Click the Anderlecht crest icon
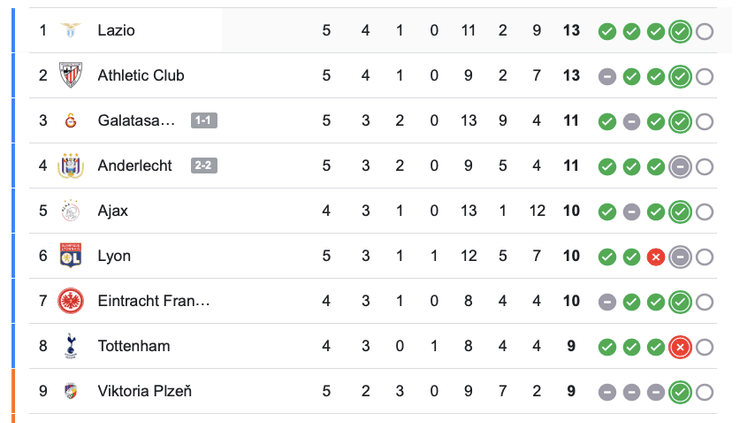Image resolution: width=740 pixels, height=423 pixels. pyautogui.click(x=71, y=166)
